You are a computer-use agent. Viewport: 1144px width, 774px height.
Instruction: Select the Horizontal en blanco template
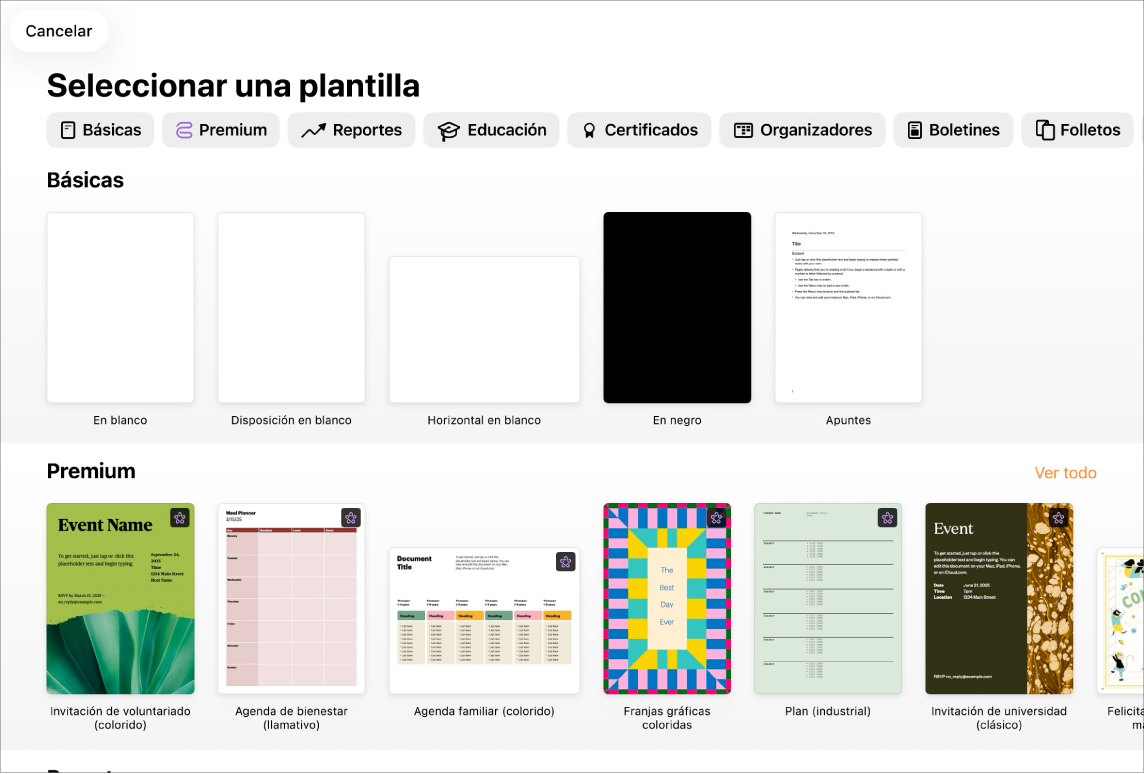click(x=484, y=329)
